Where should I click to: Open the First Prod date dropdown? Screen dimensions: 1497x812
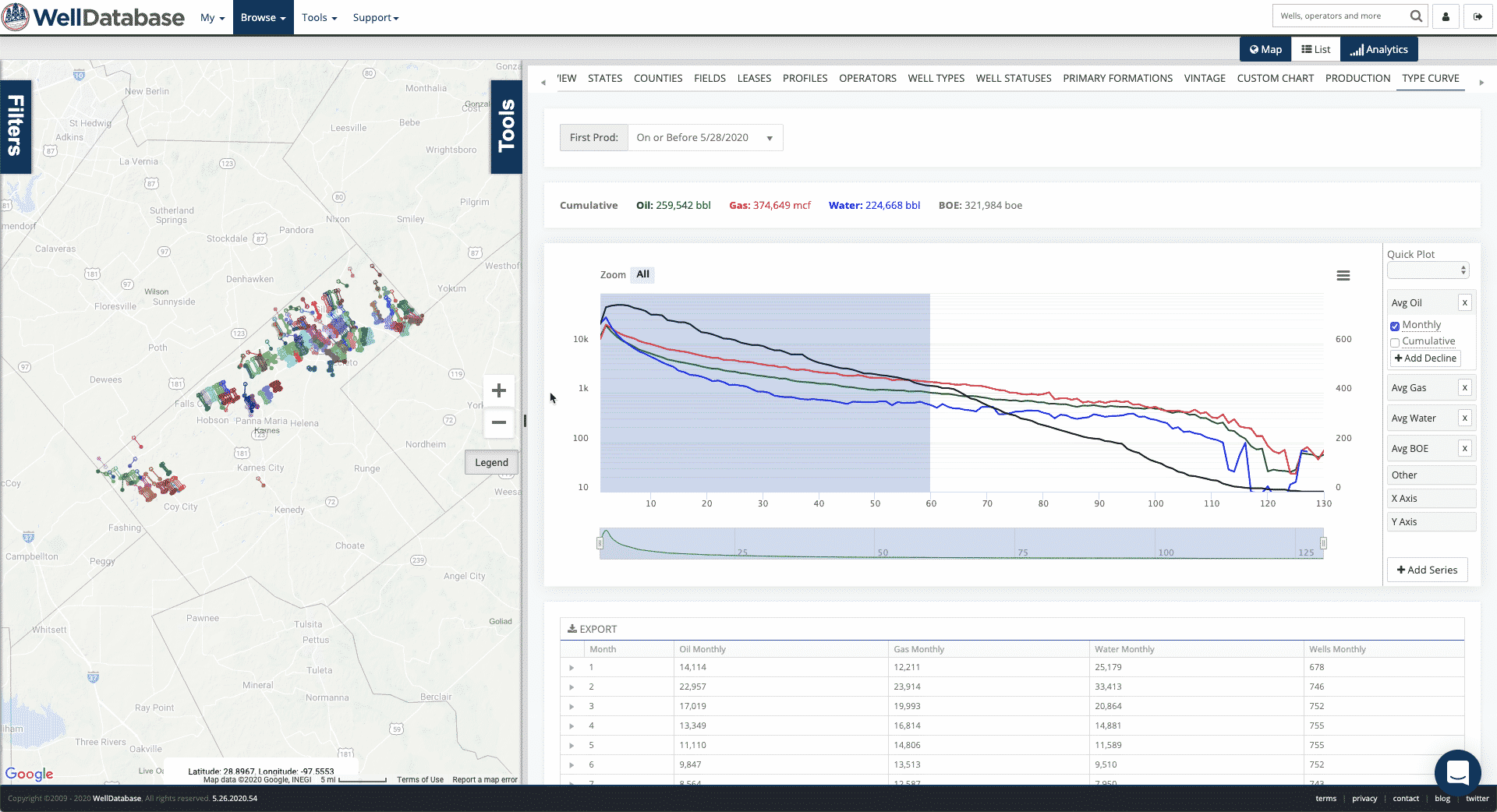(x=705, y=137)
